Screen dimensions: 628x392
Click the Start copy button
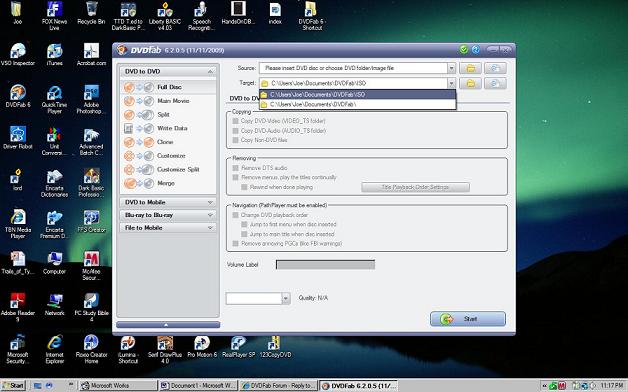coord(468,319)
